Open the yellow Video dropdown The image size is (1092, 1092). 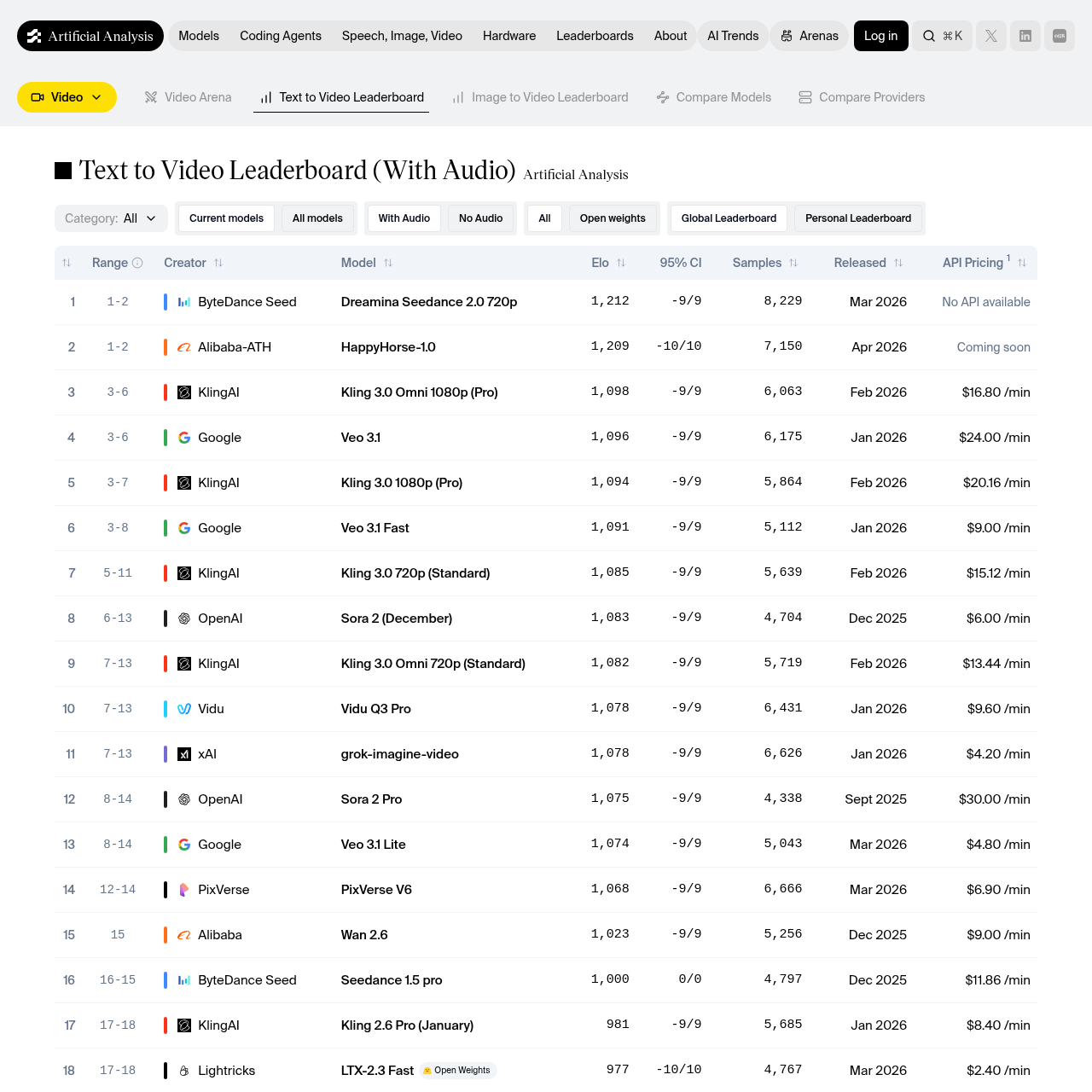pos(67,97)
